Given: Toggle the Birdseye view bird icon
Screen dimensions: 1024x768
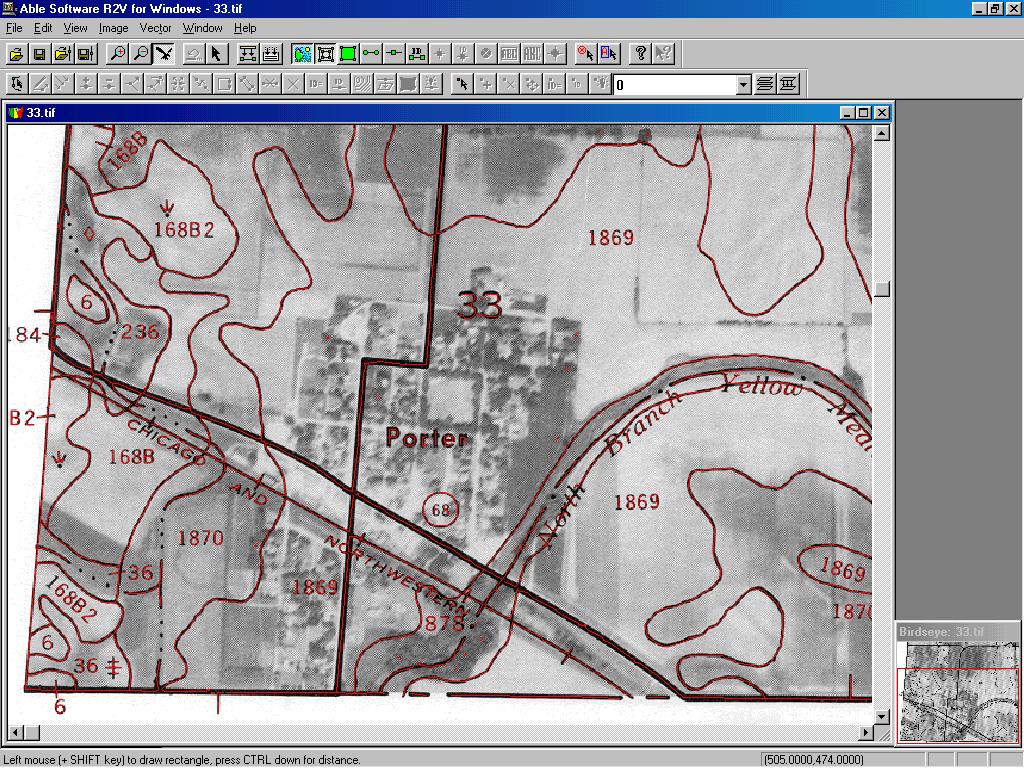Looking at the screenshot, I should tap(163, 54).
